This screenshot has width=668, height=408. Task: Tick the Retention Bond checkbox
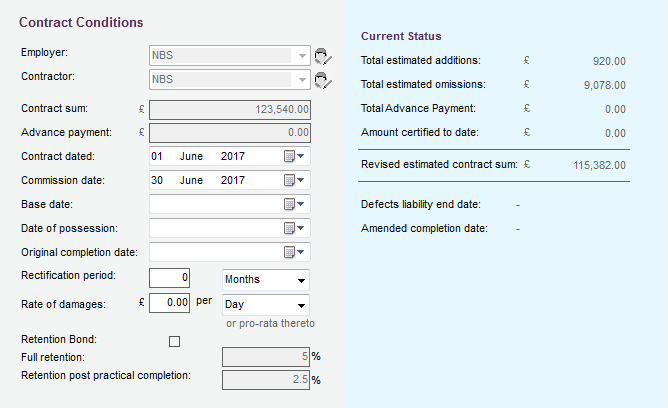click(x=174, y=342)
